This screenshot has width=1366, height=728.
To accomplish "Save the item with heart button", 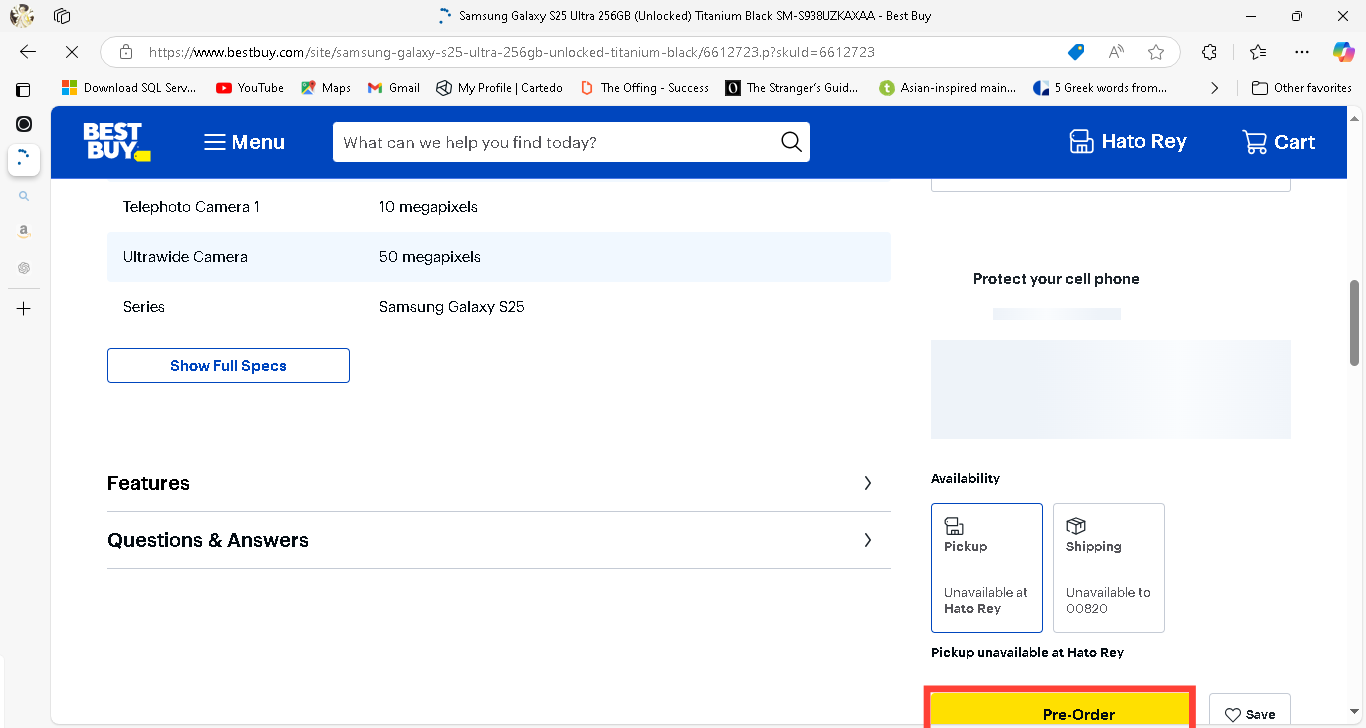I will pyautogui.click(x=1250, y=713).
